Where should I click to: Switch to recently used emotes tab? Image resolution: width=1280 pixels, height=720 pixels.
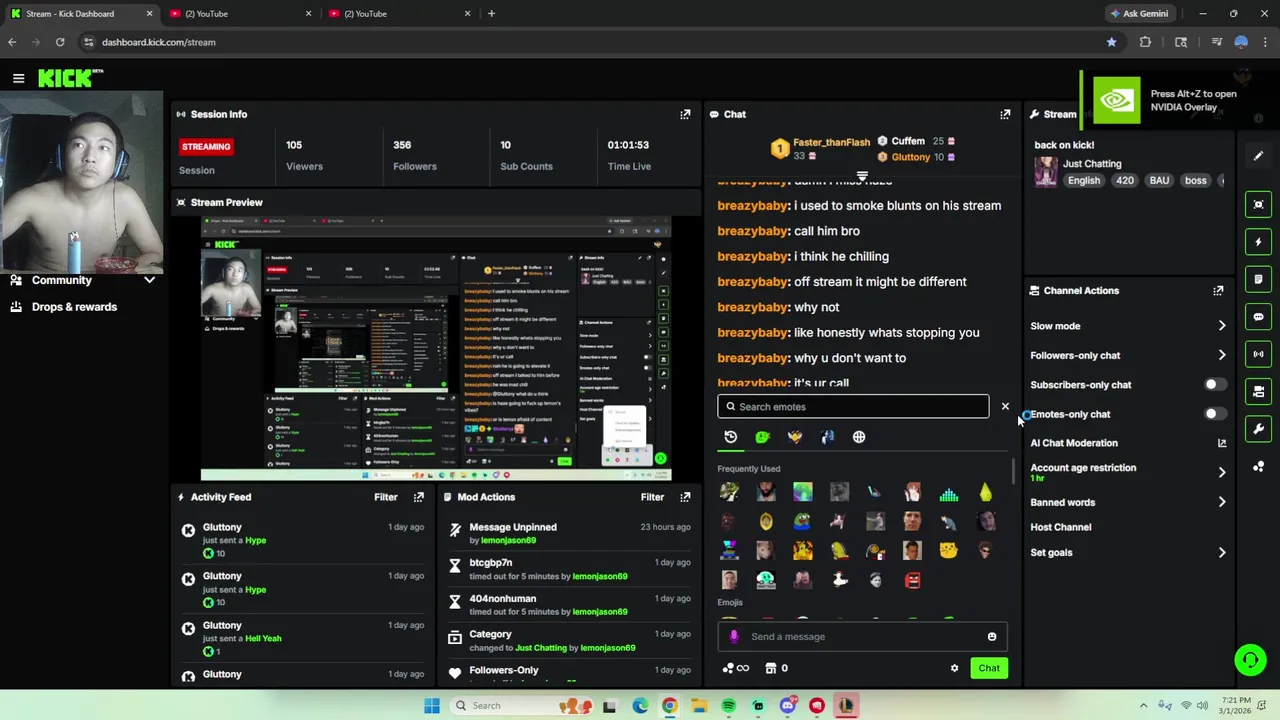click(731, 437)
